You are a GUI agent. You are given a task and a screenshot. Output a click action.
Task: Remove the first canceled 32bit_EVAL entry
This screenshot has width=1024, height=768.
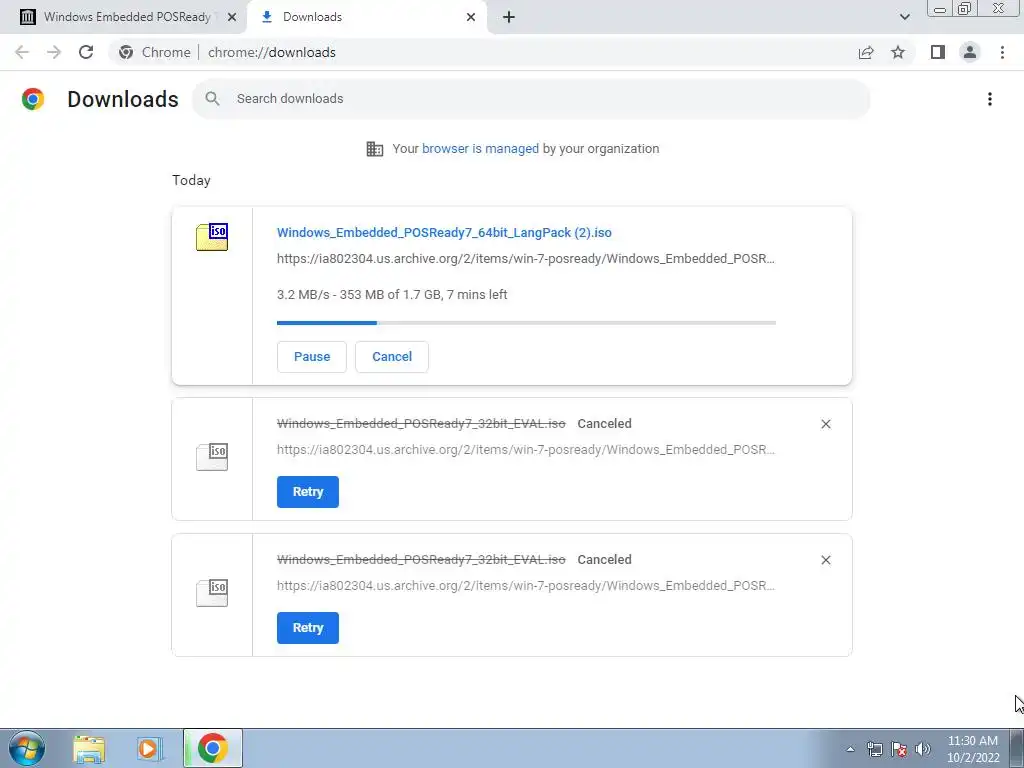tap(825, 424)
